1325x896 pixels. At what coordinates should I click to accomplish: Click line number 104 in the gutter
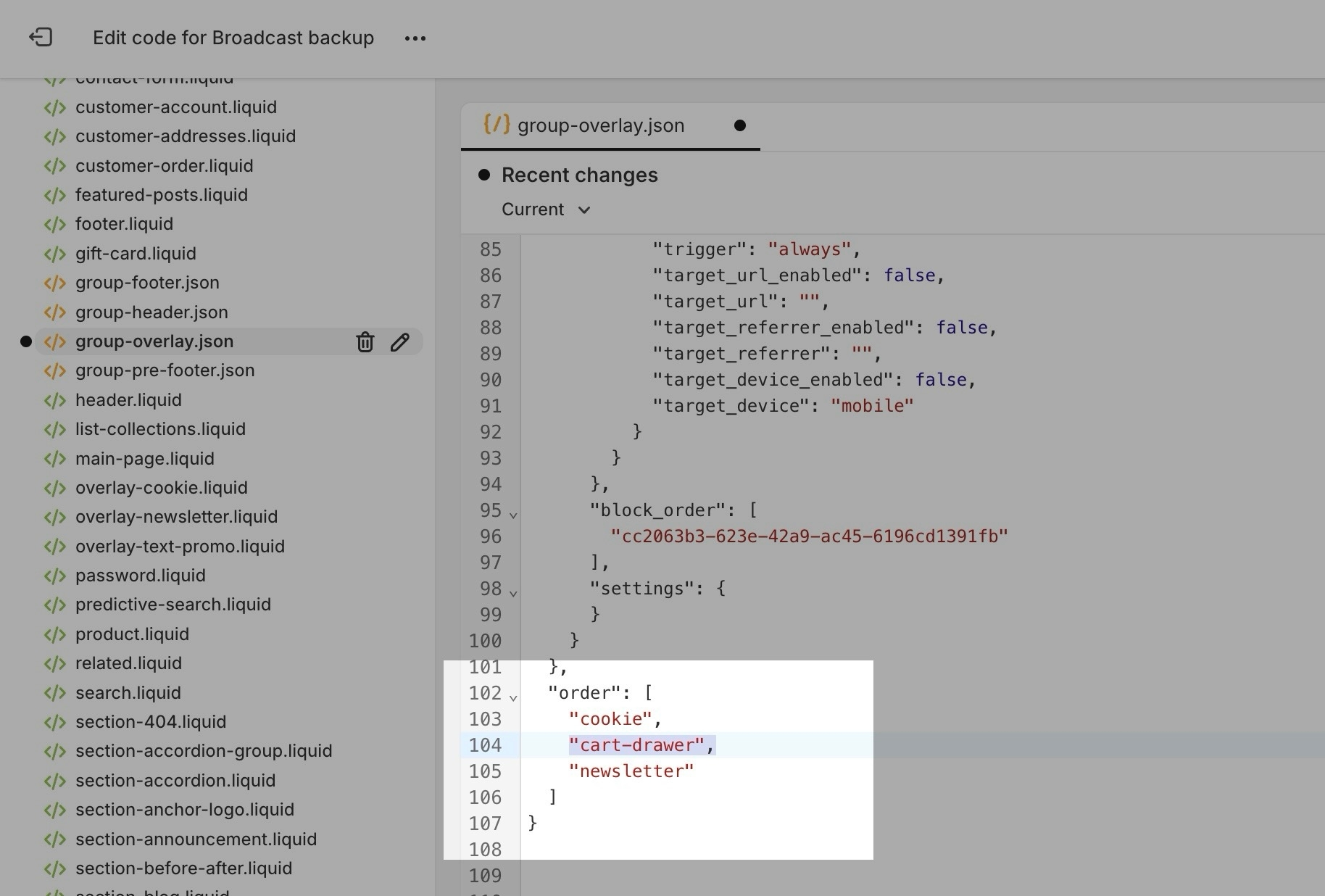(x=485, y=745)
